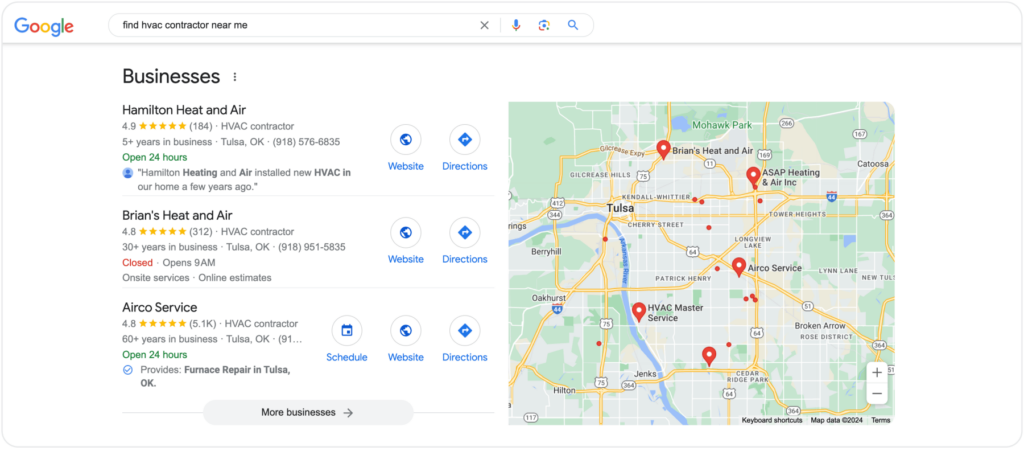Click Hamilton Heat and Air reviewer avatar

pos(127,172)
